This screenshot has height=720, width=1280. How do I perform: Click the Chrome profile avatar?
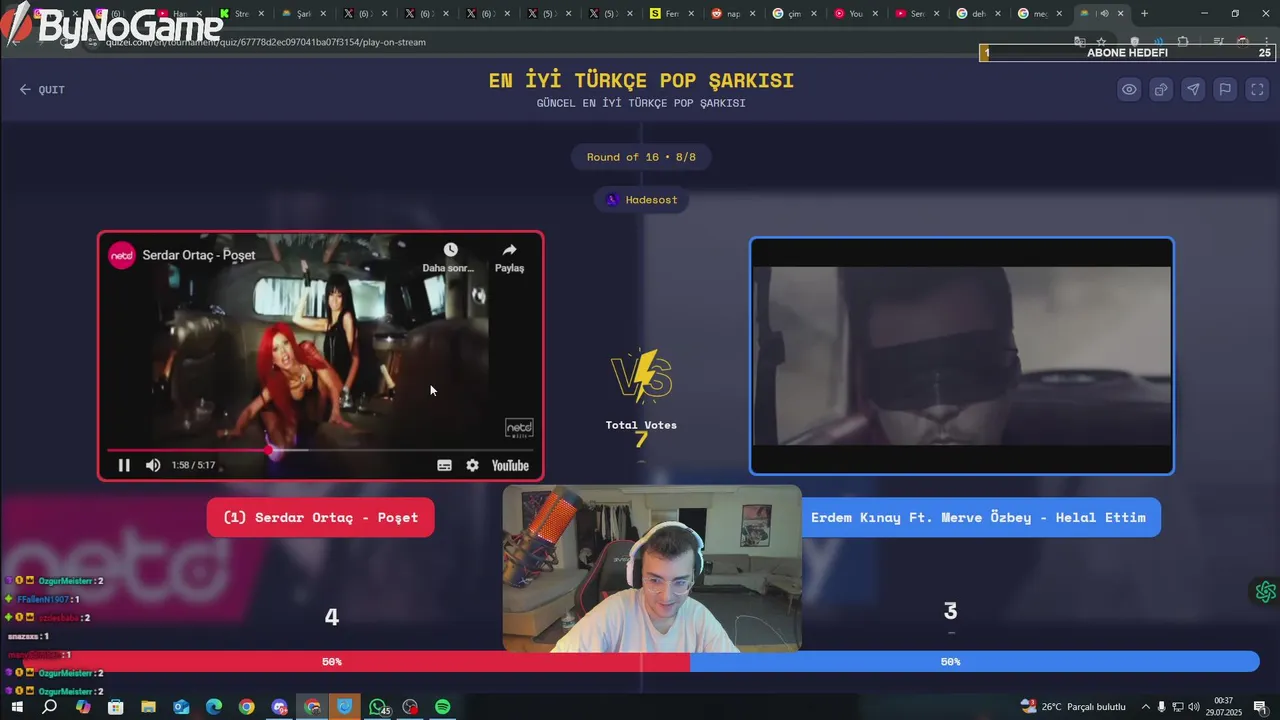click(1243, 42)
